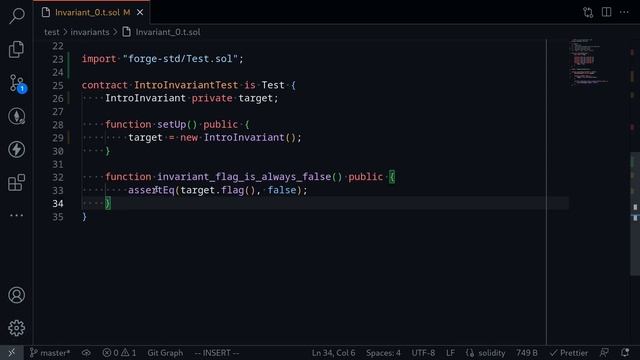Open Git Graph from status bar
The image size is (640, 360).
[x=165, y=353]
